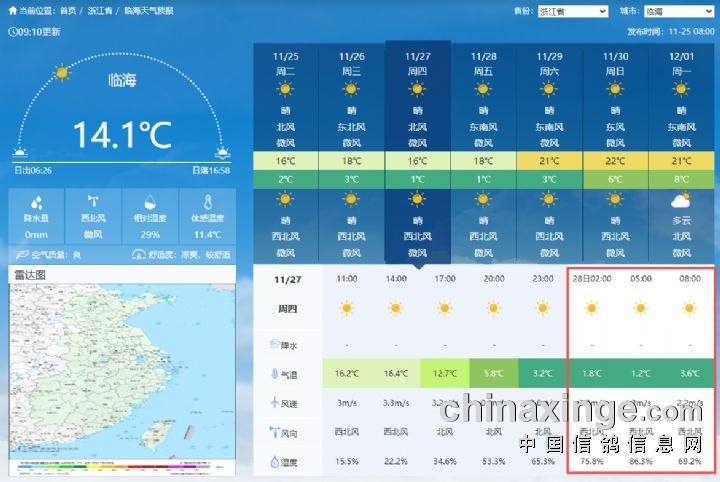This screenshot has height=482, width=720.
Task: Click the clock icon beside 09:10更新
Action: [x=12, y=32]
